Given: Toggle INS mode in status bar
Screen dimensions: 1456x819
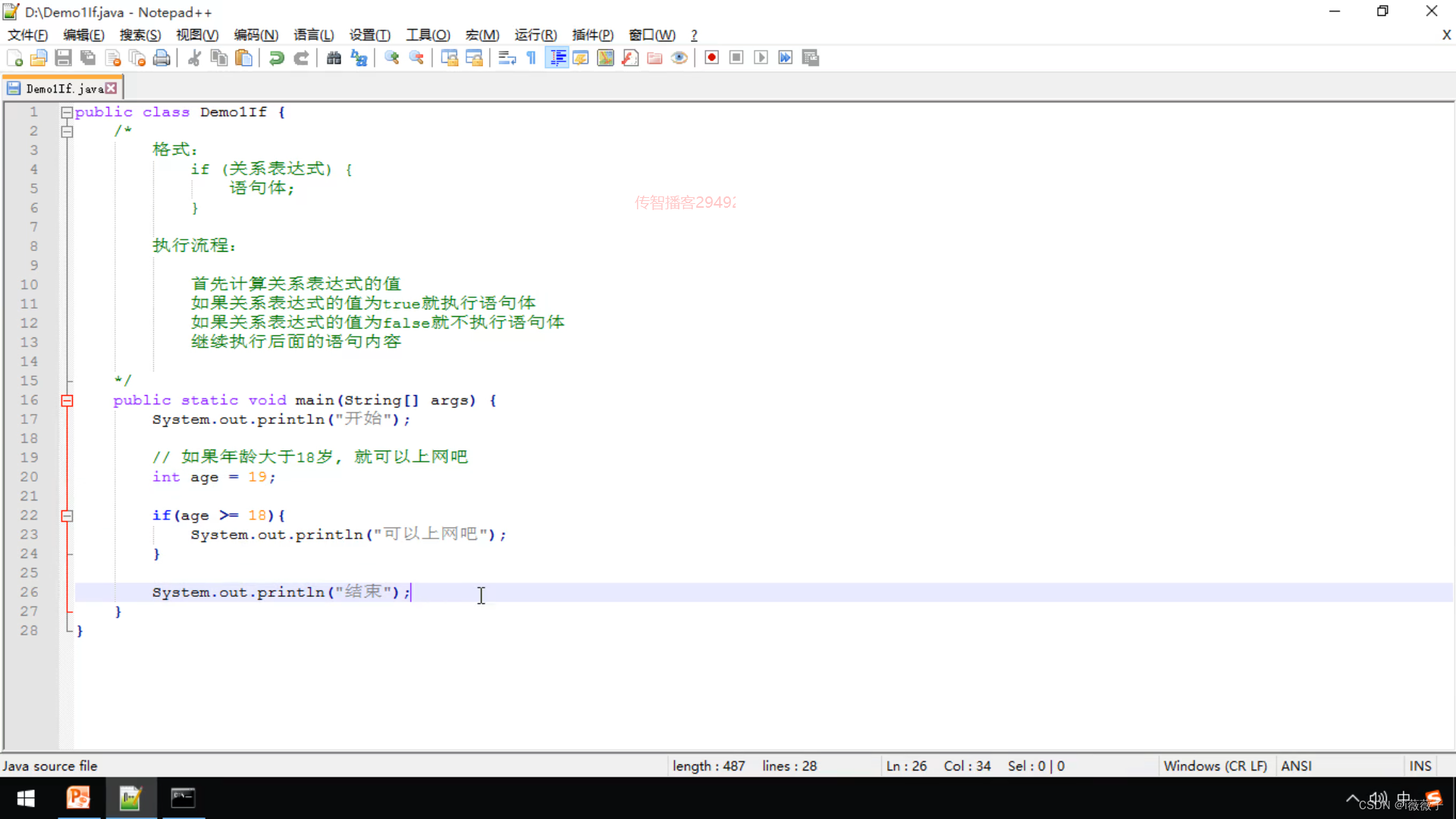Looking at the screenshot, I should click(1420, 766).
